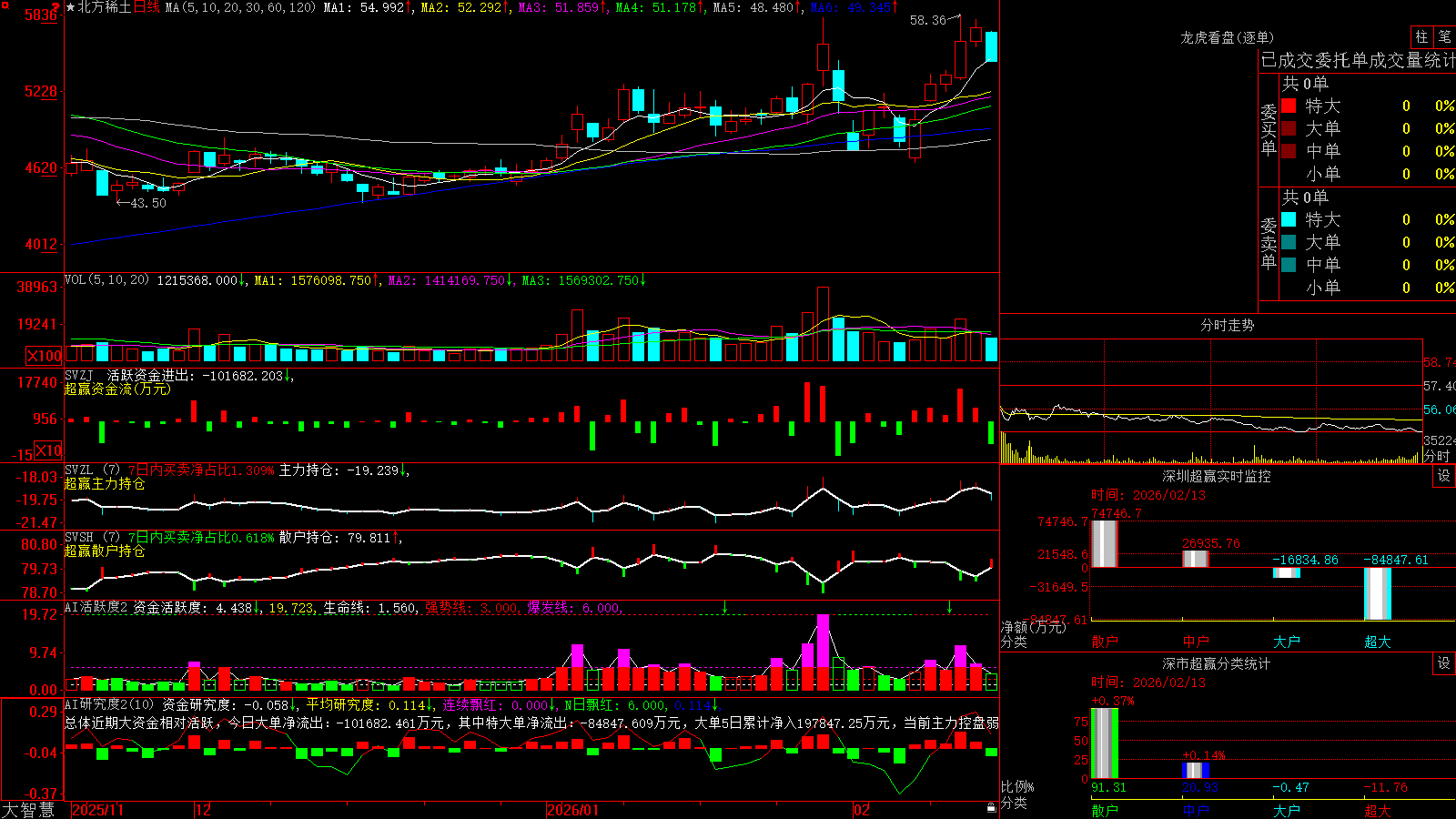This screenshot has width=1456, height=819.
Task: Click the 大智慧 logo at bottom-left
Action: 28,810
